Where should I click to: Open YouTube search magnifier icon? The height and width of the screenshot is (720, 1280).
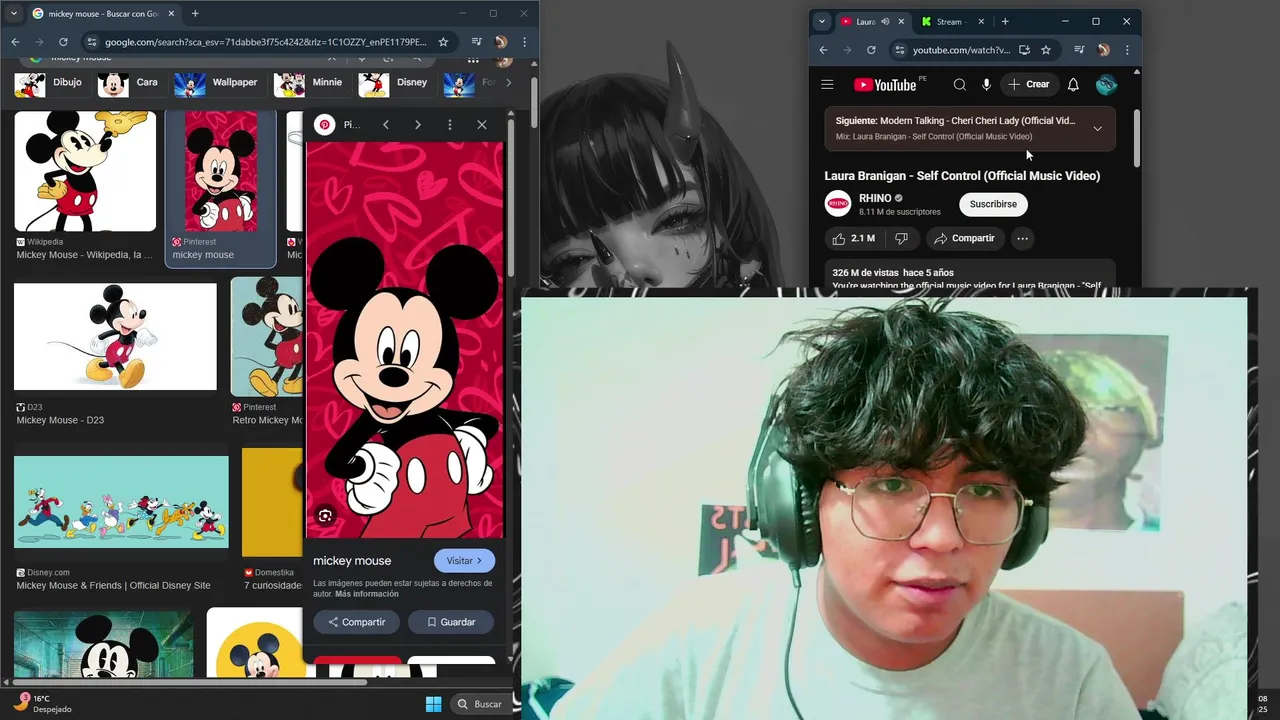pos(959,85)
